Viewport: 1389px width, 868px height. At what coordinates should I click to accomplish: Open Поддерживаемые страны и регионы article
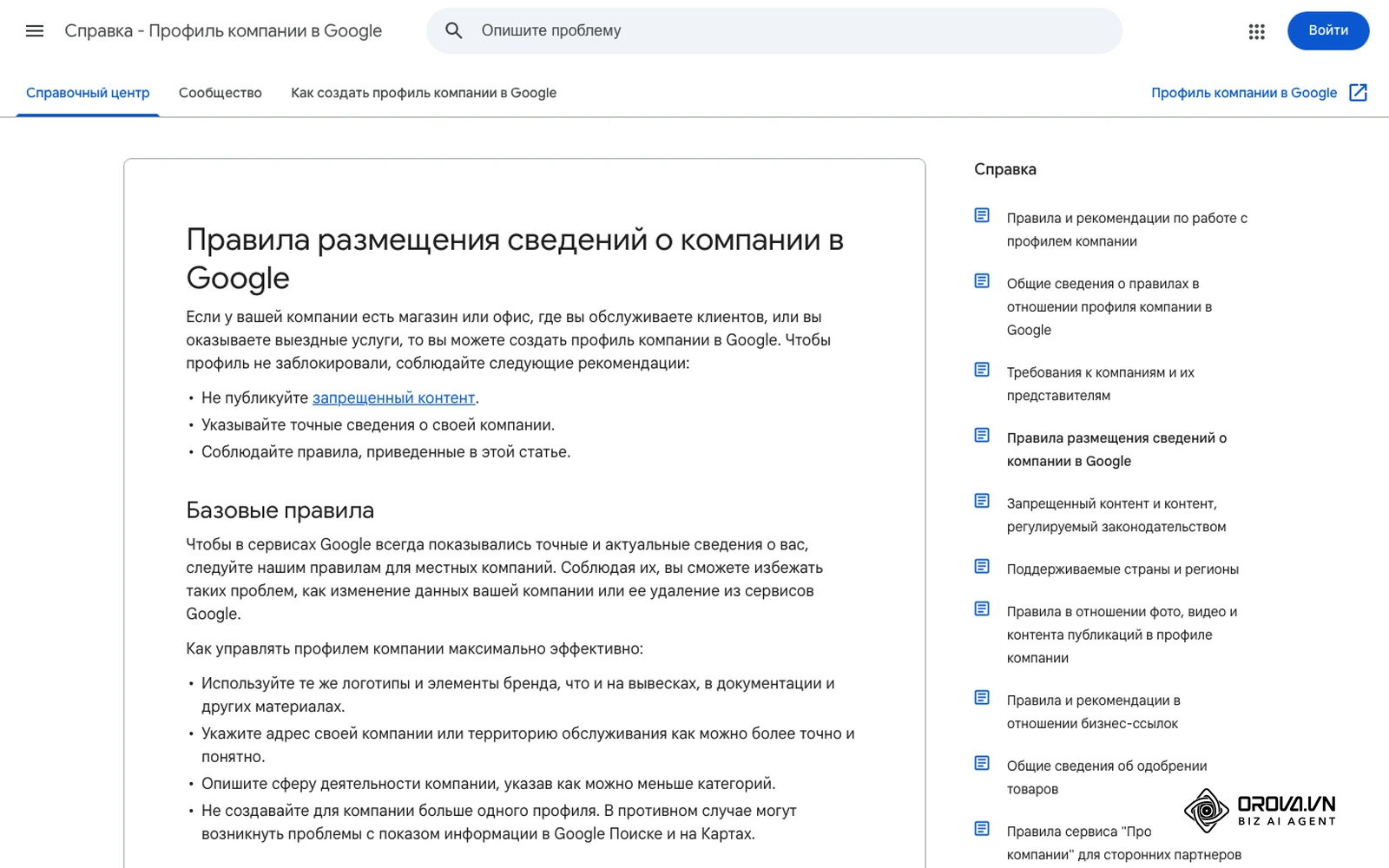(x=1122, y=569)
